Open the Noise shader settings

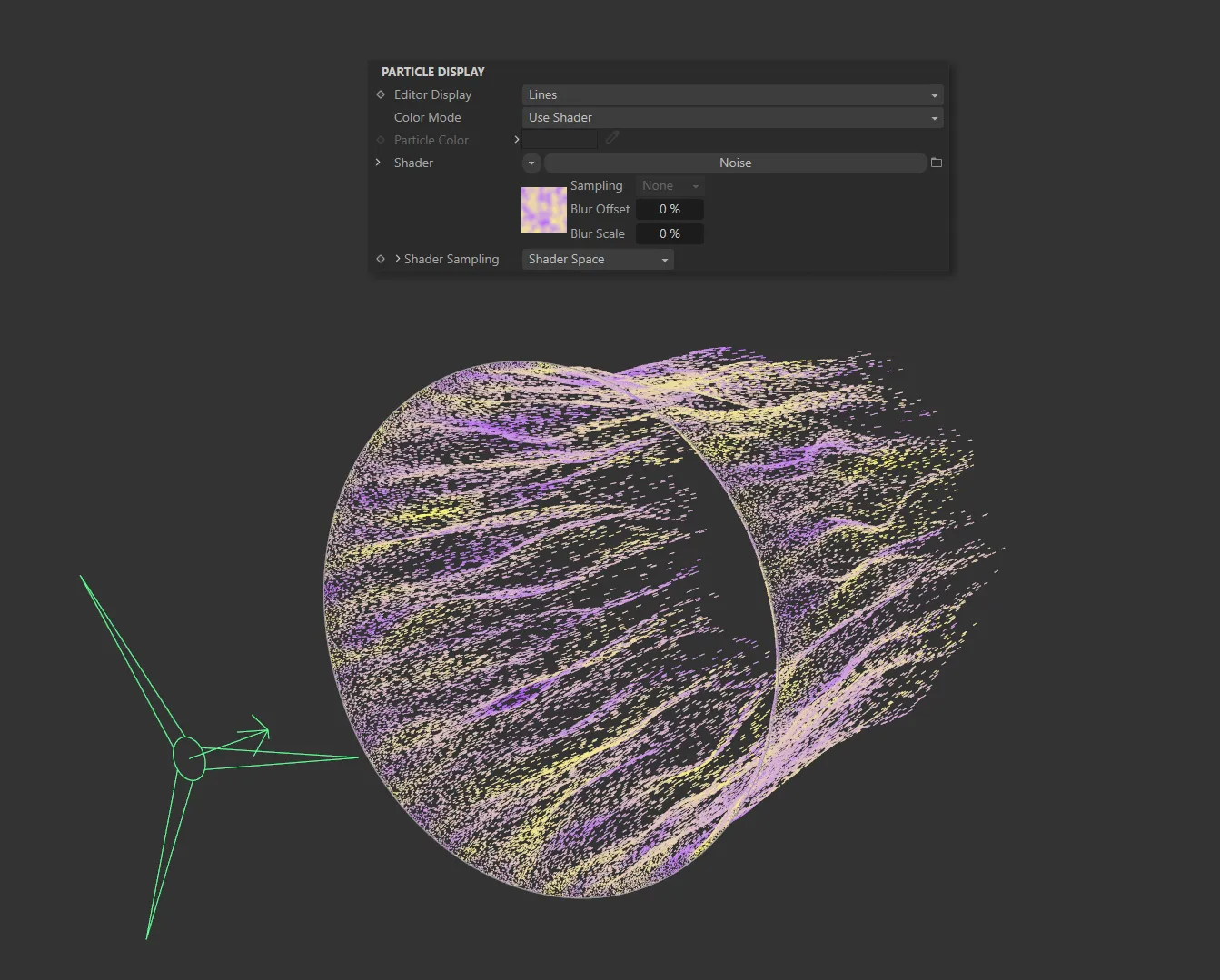click(736, 162)
